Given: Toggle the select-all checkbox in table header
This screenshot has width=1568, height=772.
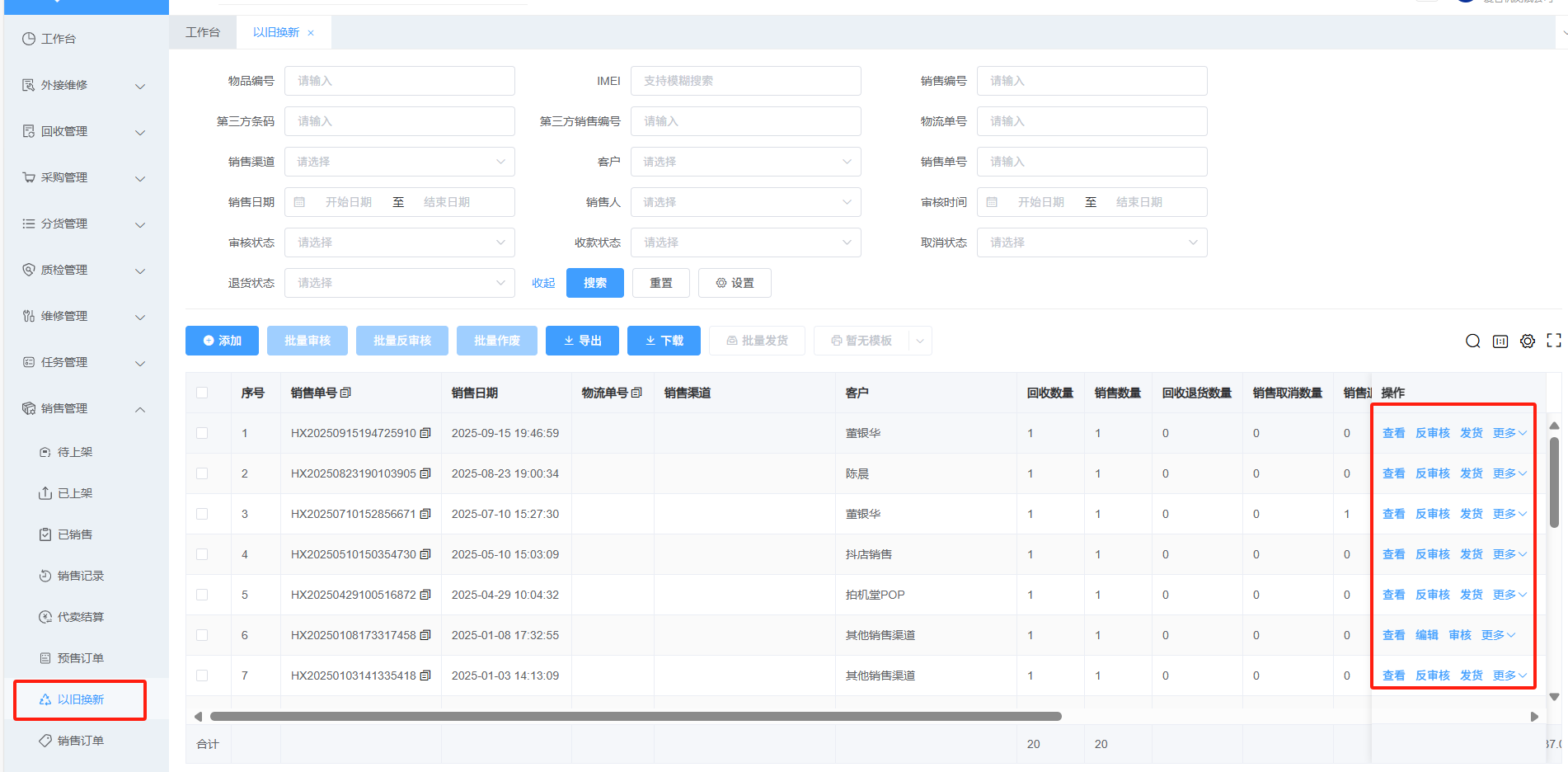Looking at the screenshot, I should click(x=202, y=393).
